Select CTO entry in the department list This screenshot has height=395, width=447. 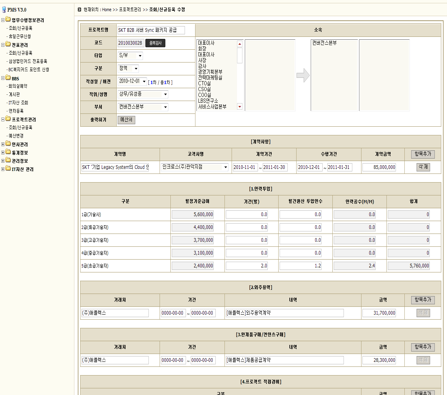click(204, 83)
